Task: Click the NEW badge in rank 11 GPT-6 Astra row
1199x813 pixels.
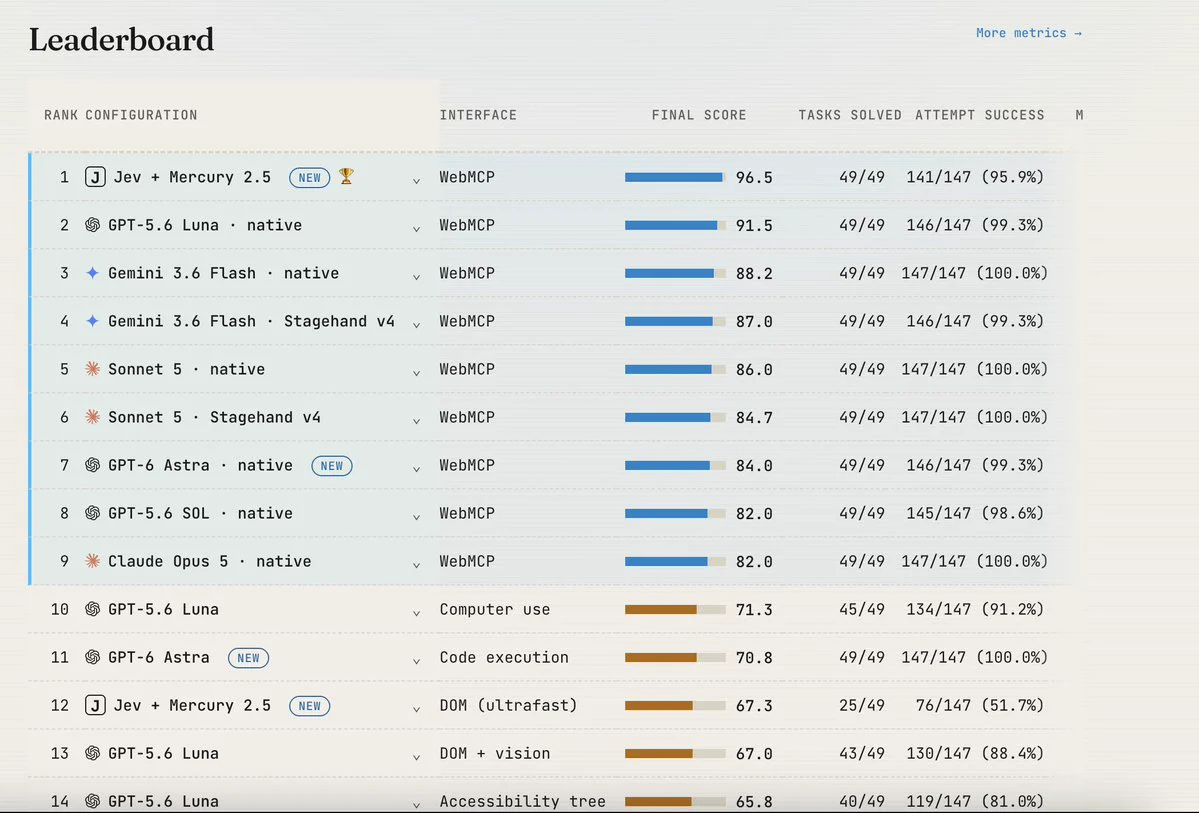Action: 249,658
